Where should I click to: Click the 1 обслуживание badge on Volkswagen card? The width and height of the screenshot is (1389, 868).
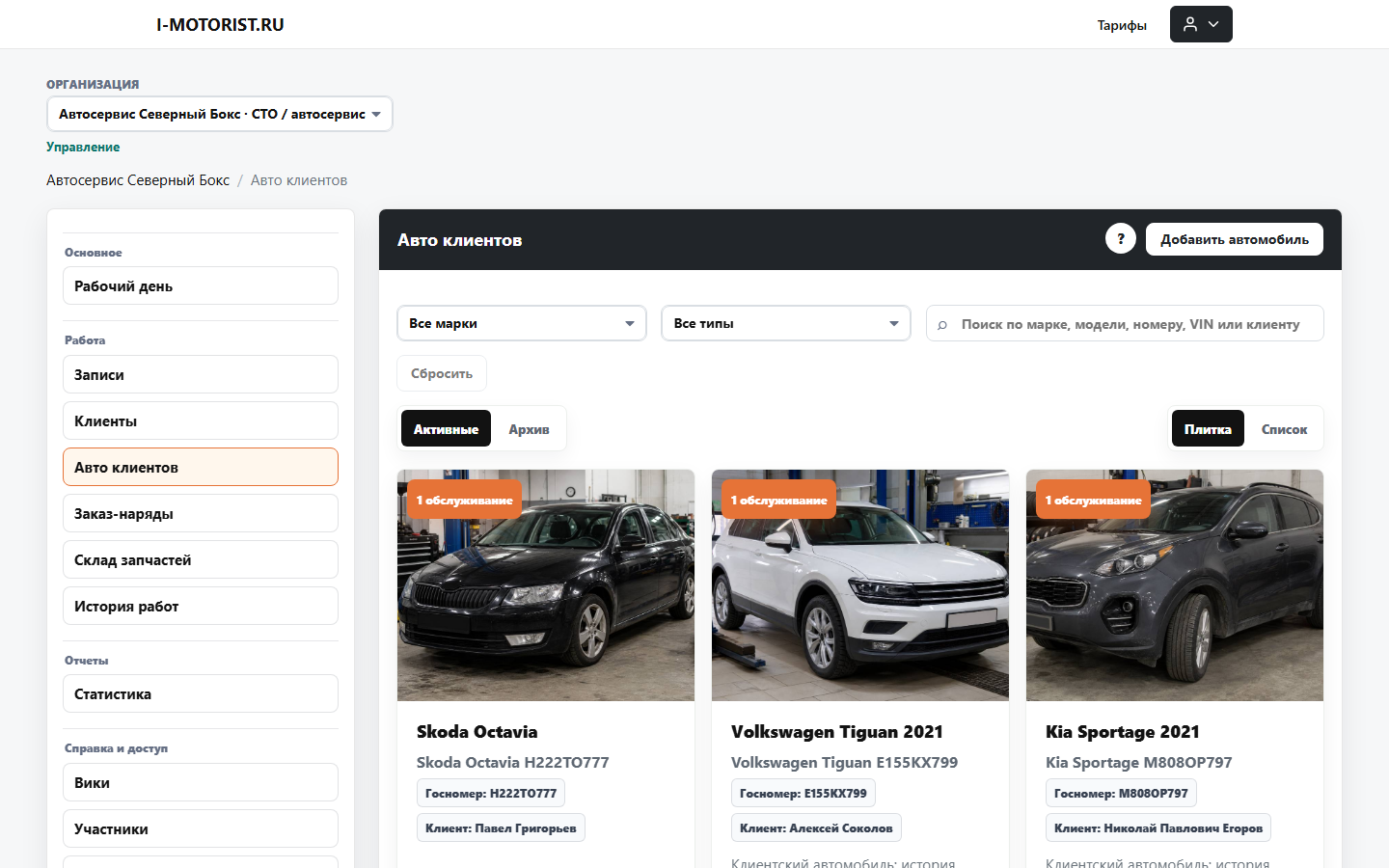pyautogui.click(x=779, y=501)
